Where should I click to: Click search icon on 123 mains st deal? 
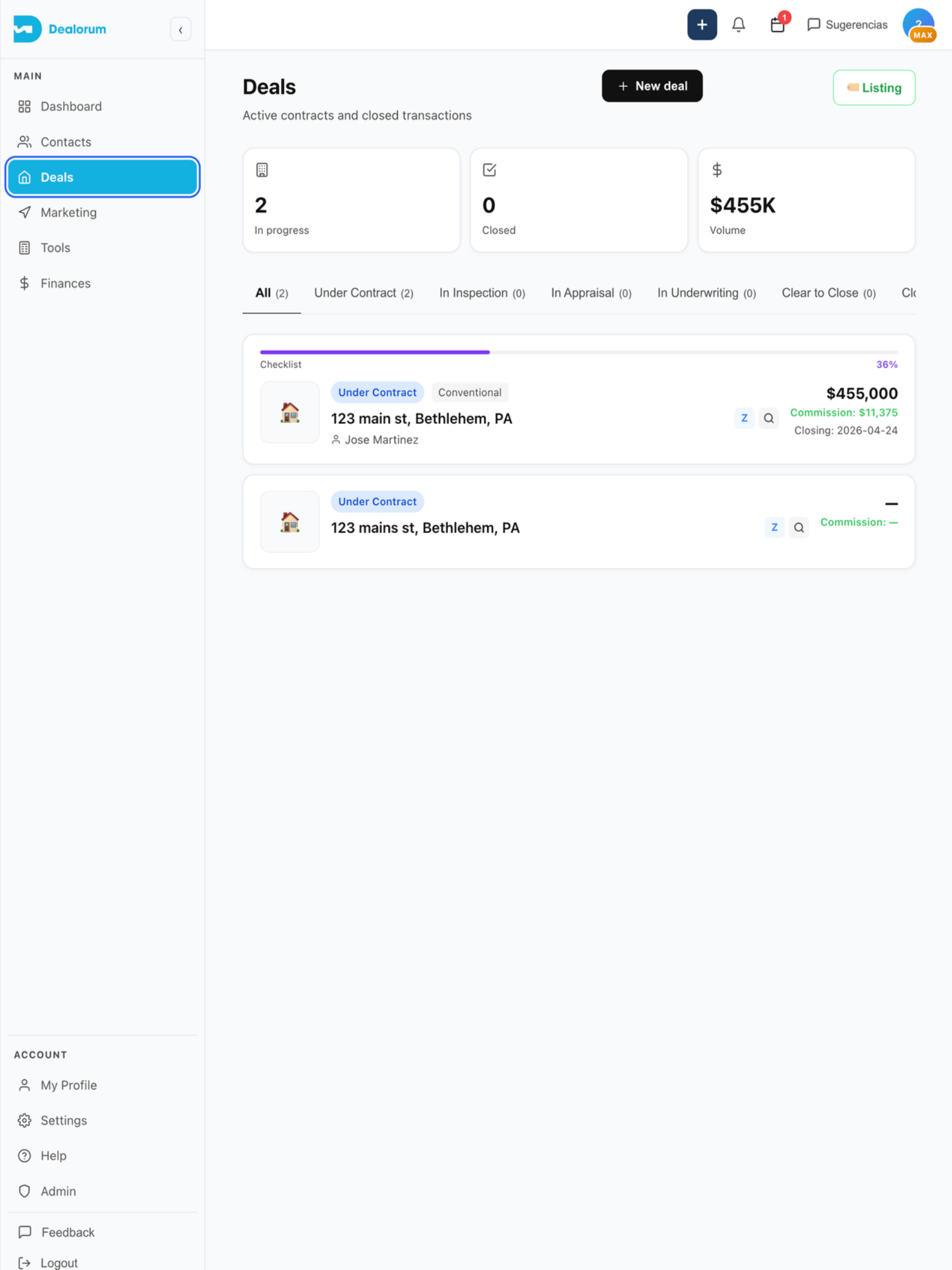point(799,527)
